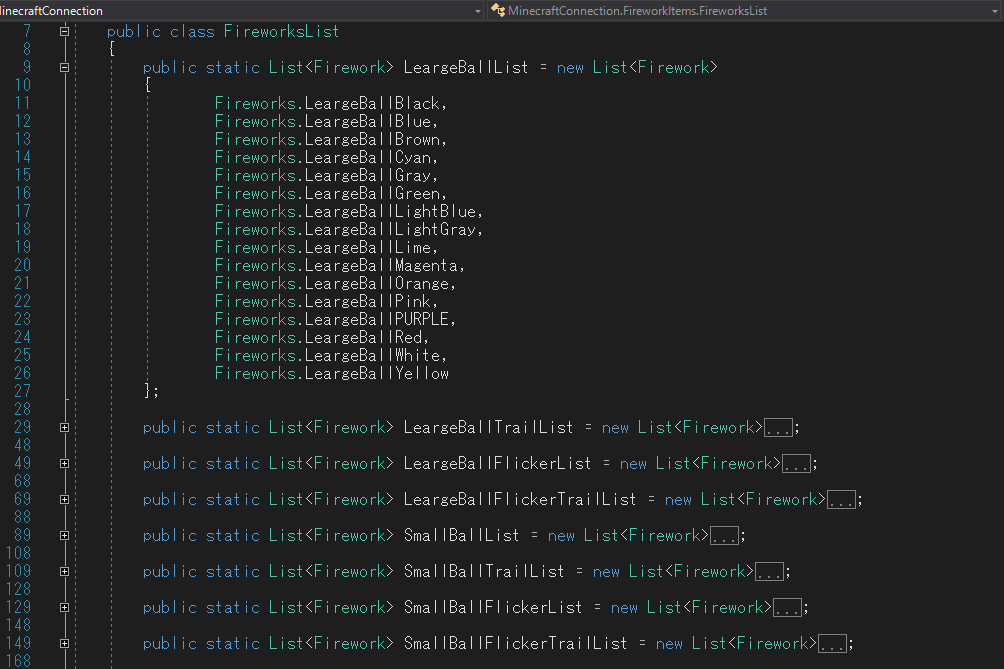1004x669 pixels.
Task: Open the FireworksList type navigation dropdown
Action: [x=994, y=11]
